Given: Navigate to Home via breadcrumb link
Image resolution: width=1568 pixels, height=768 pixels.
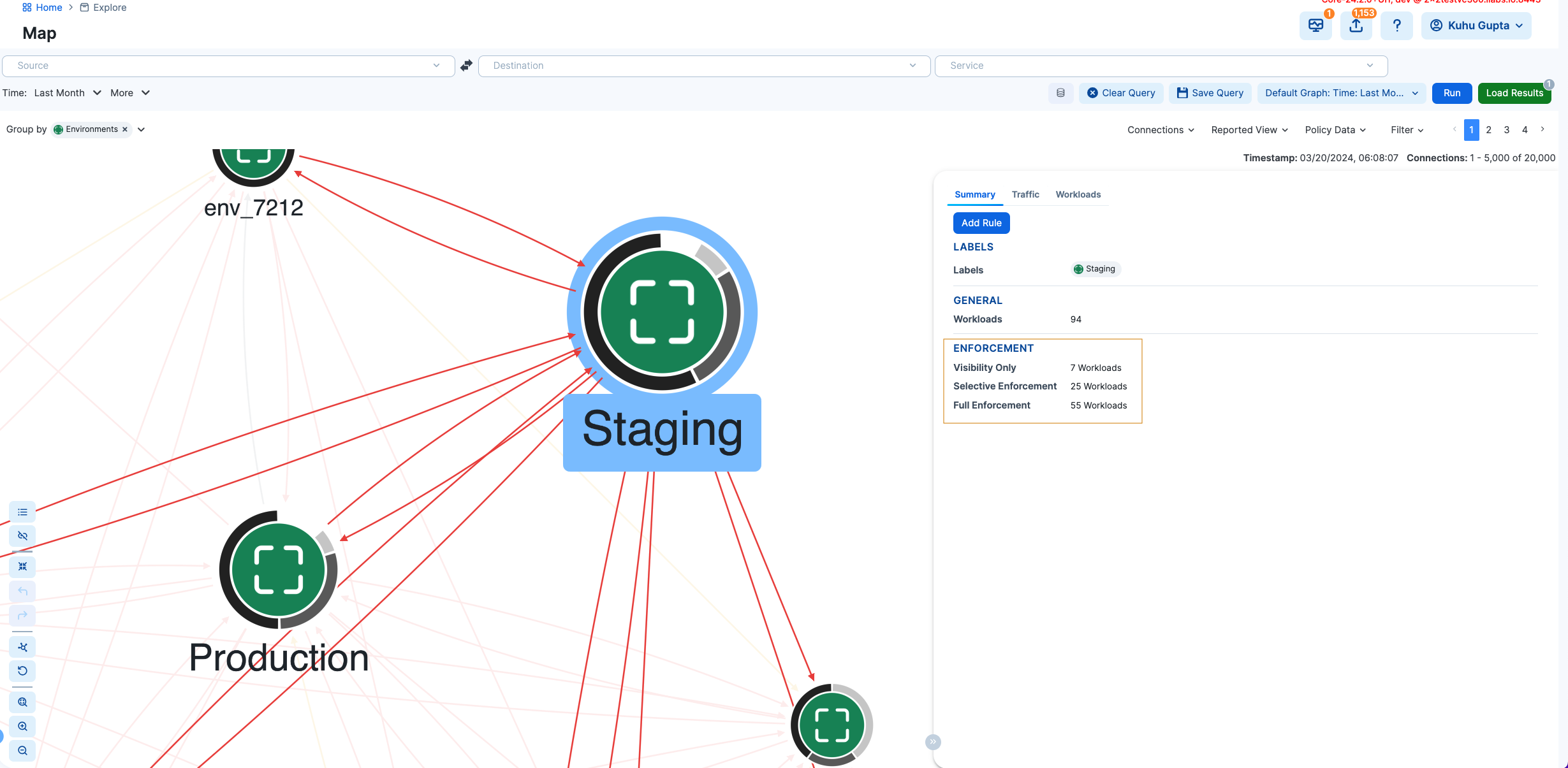Looking at the screenshot, I should 48,7.
